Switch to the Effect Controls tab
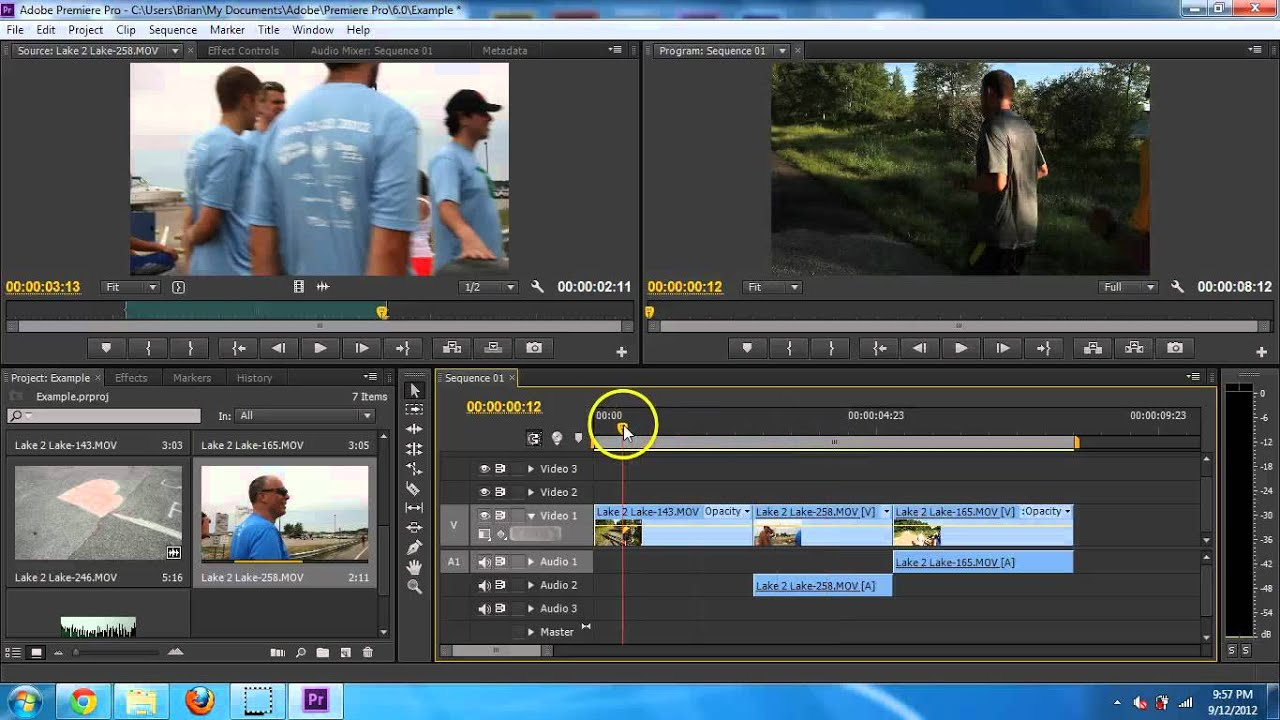 tap(243, 51)
